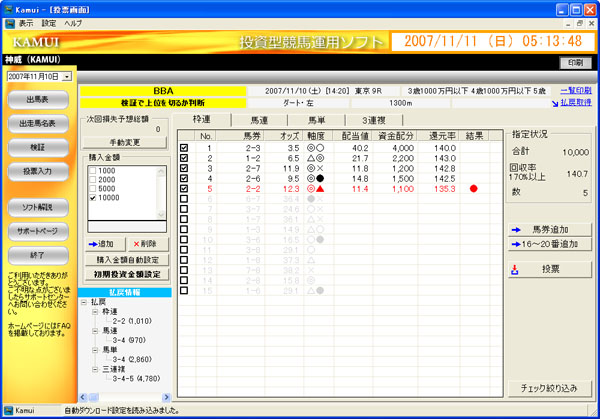Tick the 1000 purchase amount checkbox

93,171
